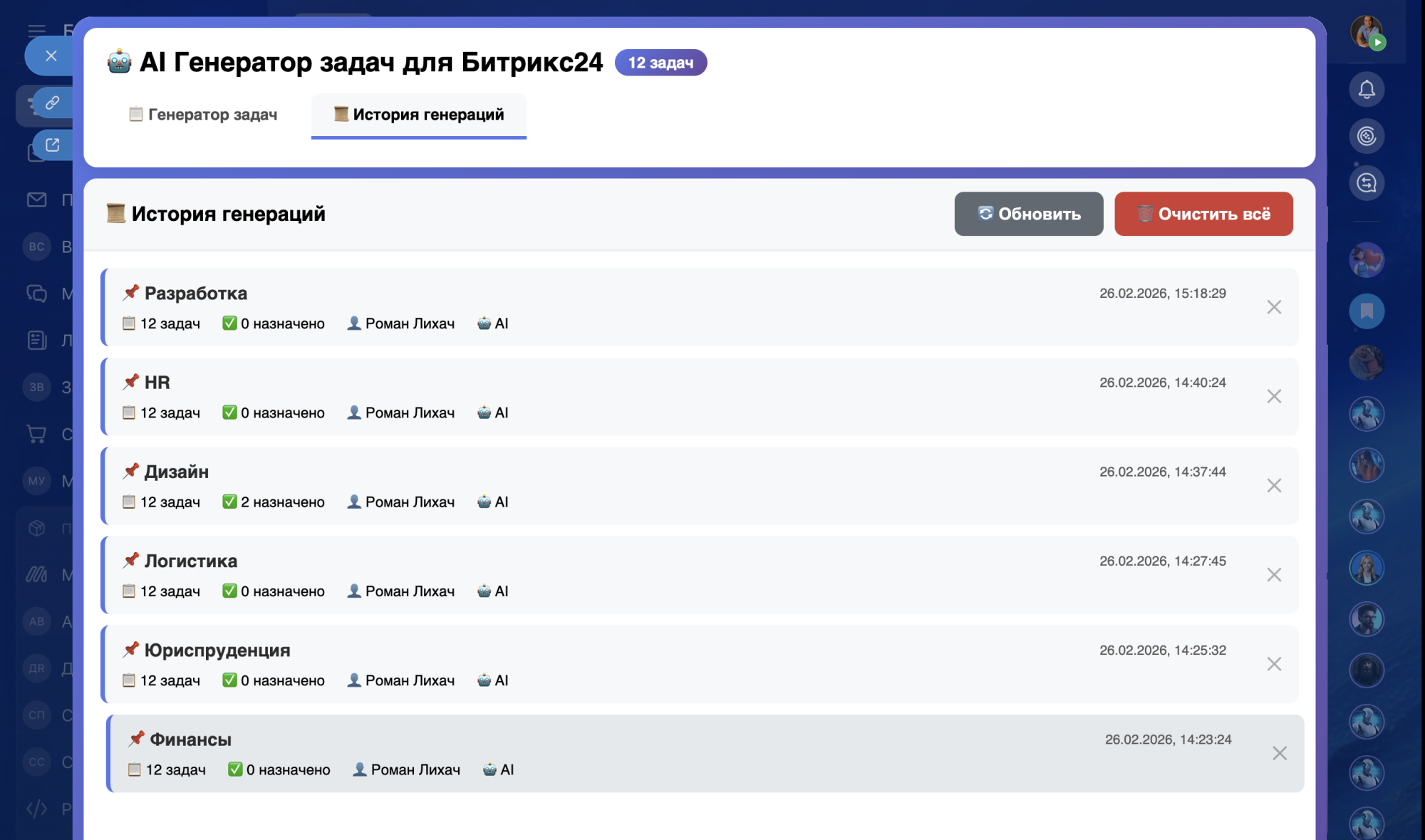Open the mail envelope sidebar icon

37,199
